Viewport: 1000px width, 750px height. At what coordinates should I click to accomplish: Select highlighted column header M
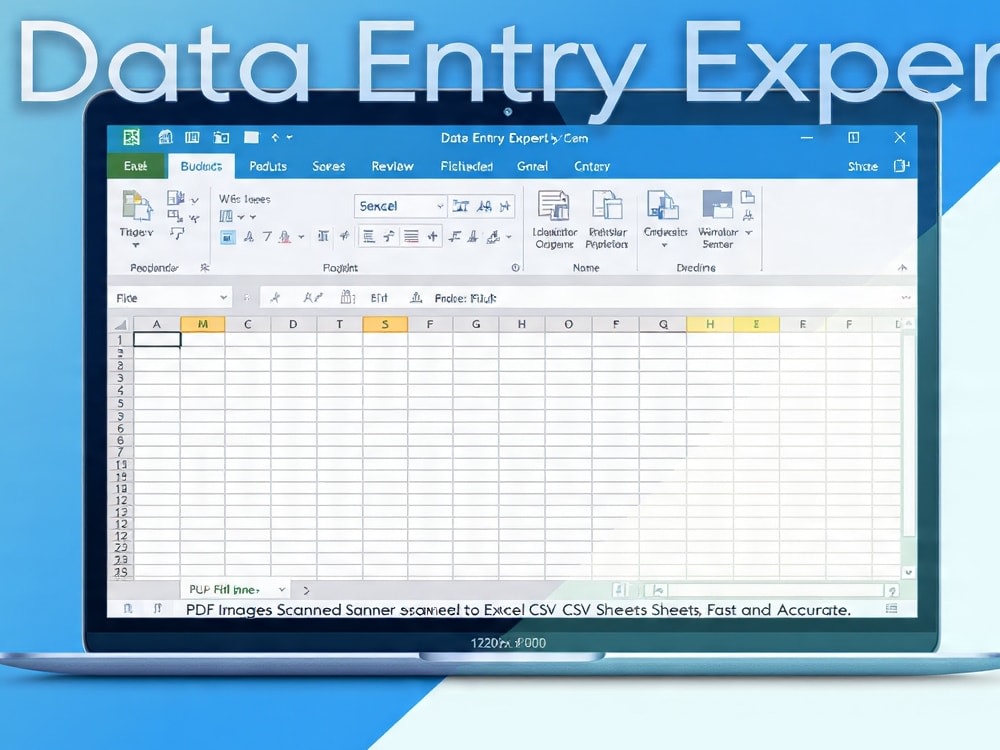click(203, 324)
